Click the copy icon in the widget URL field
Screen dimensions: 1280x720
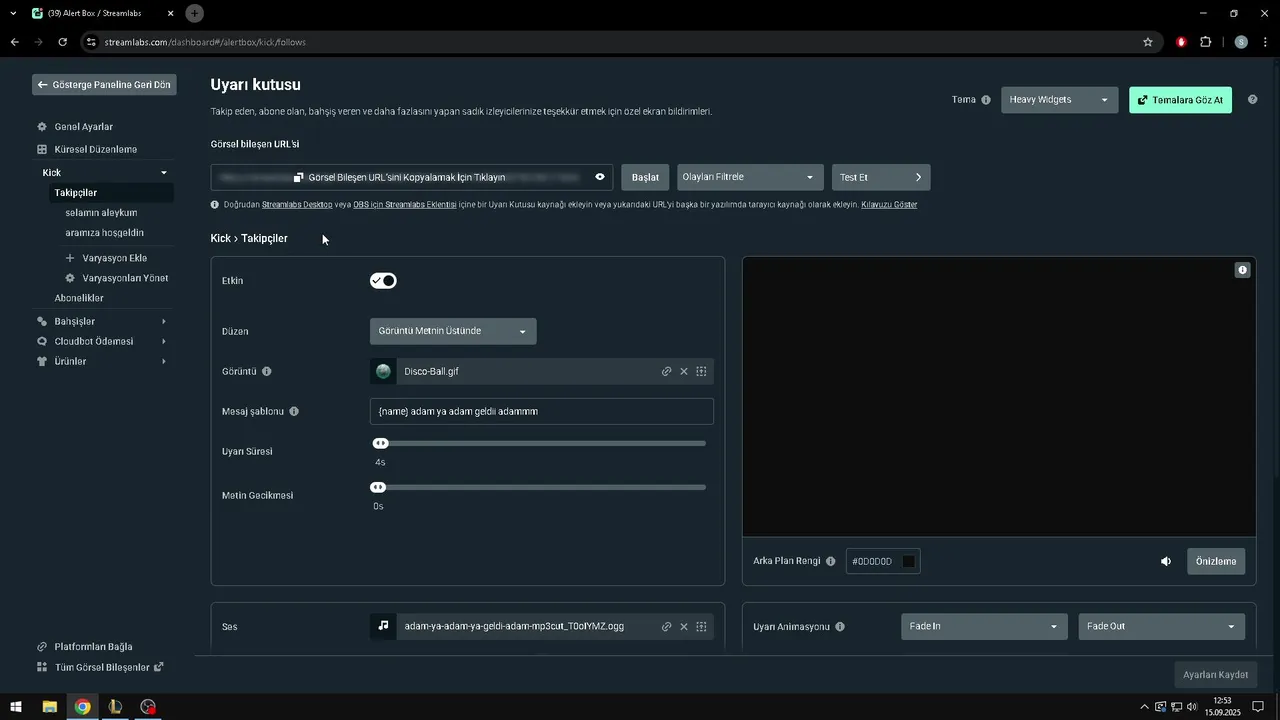click(x=298, y=177)
